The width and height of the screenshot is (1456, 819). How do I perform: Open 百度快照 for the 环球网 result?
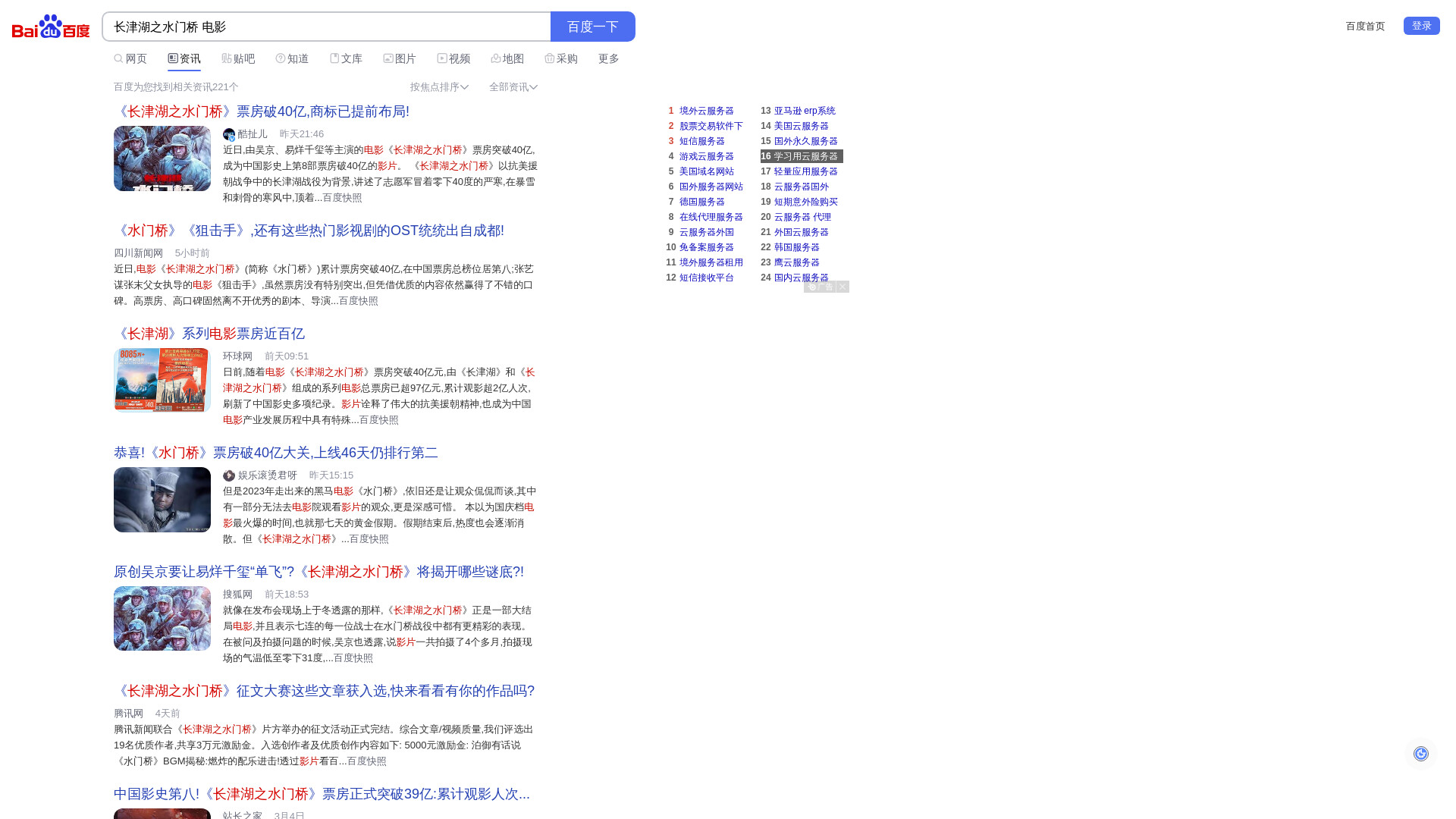click(379, 420)
